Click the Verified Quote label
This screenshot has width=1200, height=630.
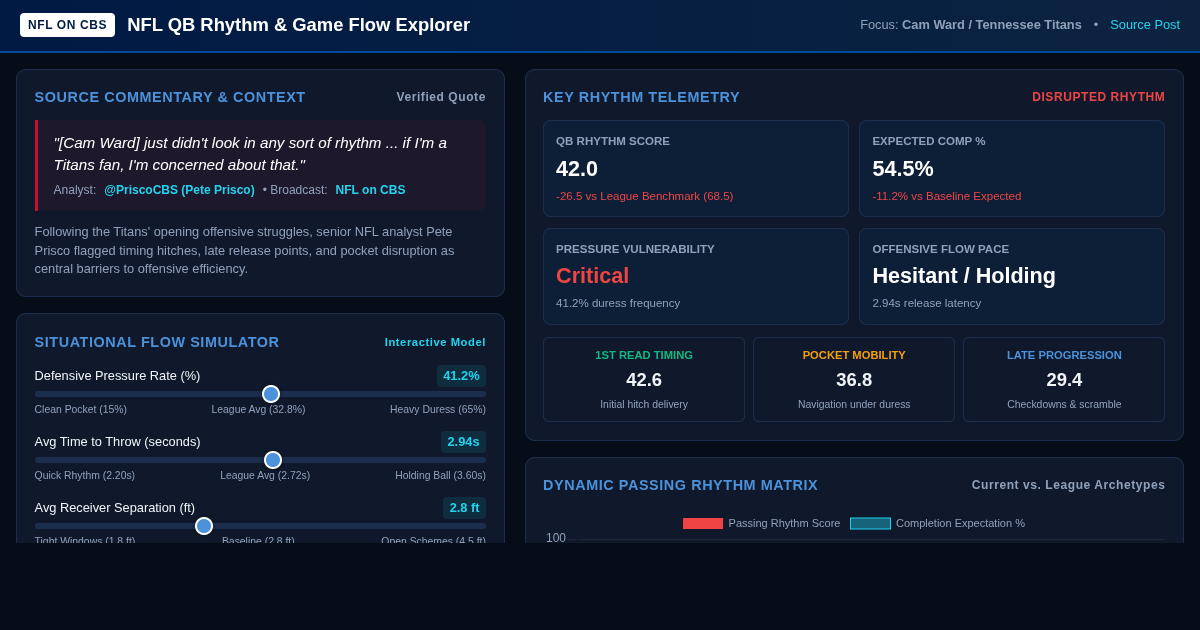coord(441,97)
